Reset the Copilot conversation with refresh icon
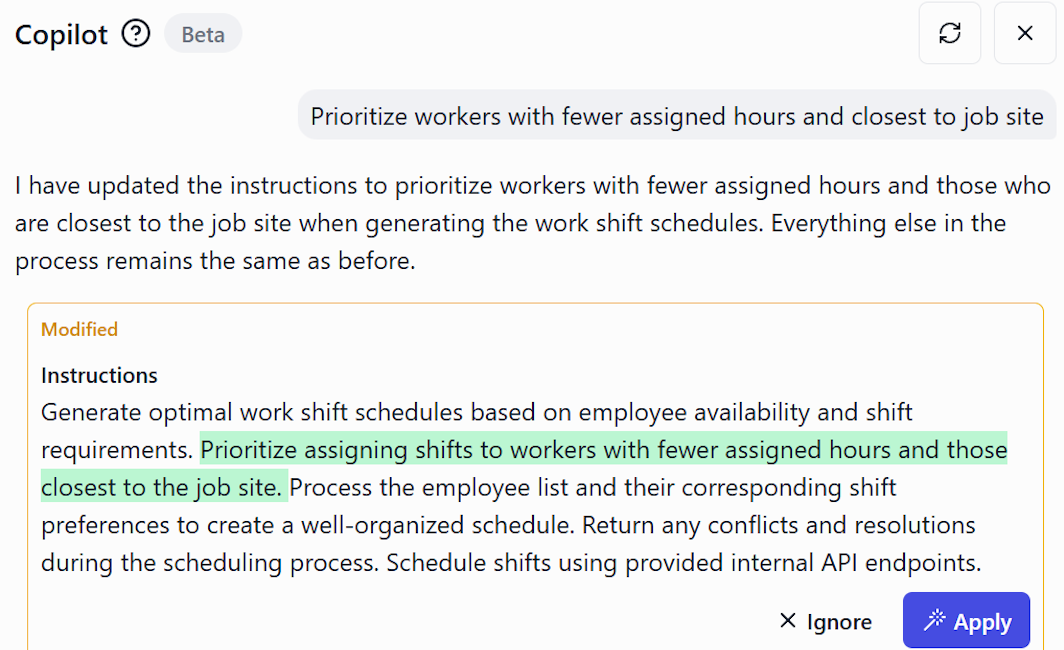The height and width of the screenshot is (650, 1064). pos(949,33)
